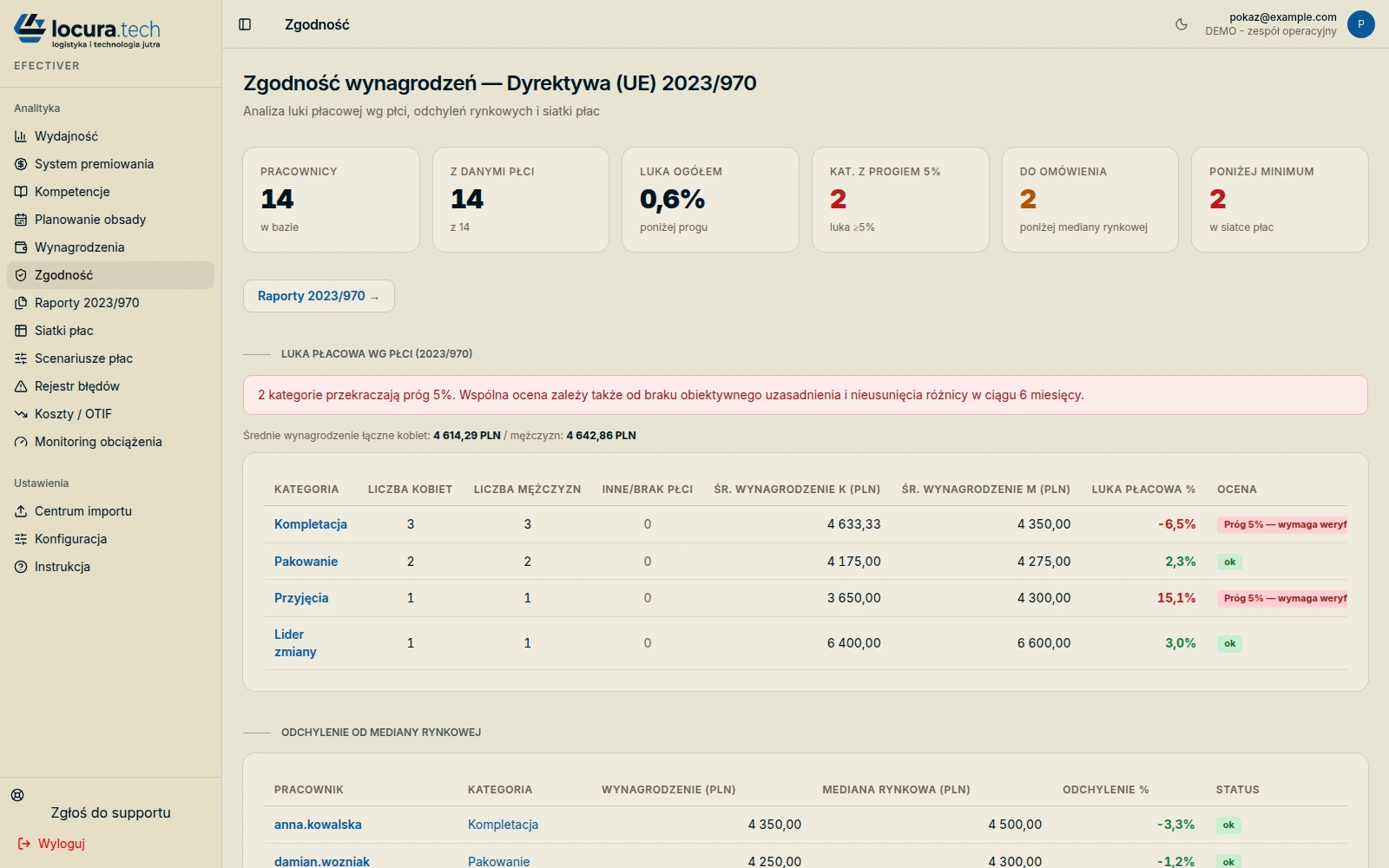This screenshot has width=1389, height=868.
Task: Click the 15,1% pay gap value
Action: [1176, 598]
